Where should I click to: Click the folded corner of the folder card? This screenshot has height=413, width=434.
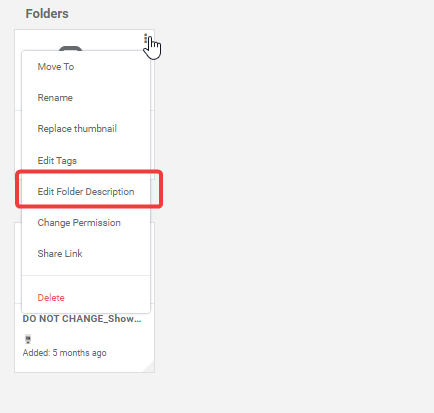point(149,367)
